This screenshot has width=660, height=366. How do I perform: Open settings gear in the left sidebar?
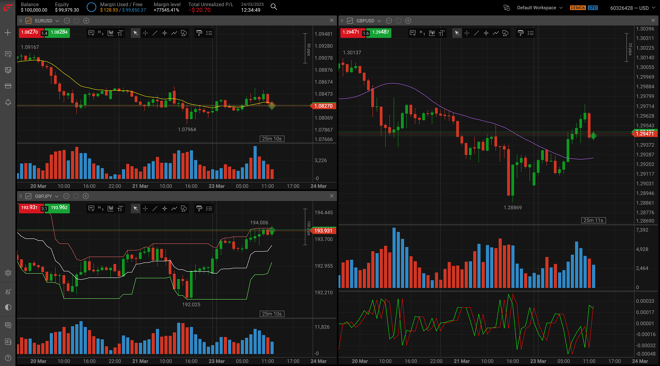[8, 273]
